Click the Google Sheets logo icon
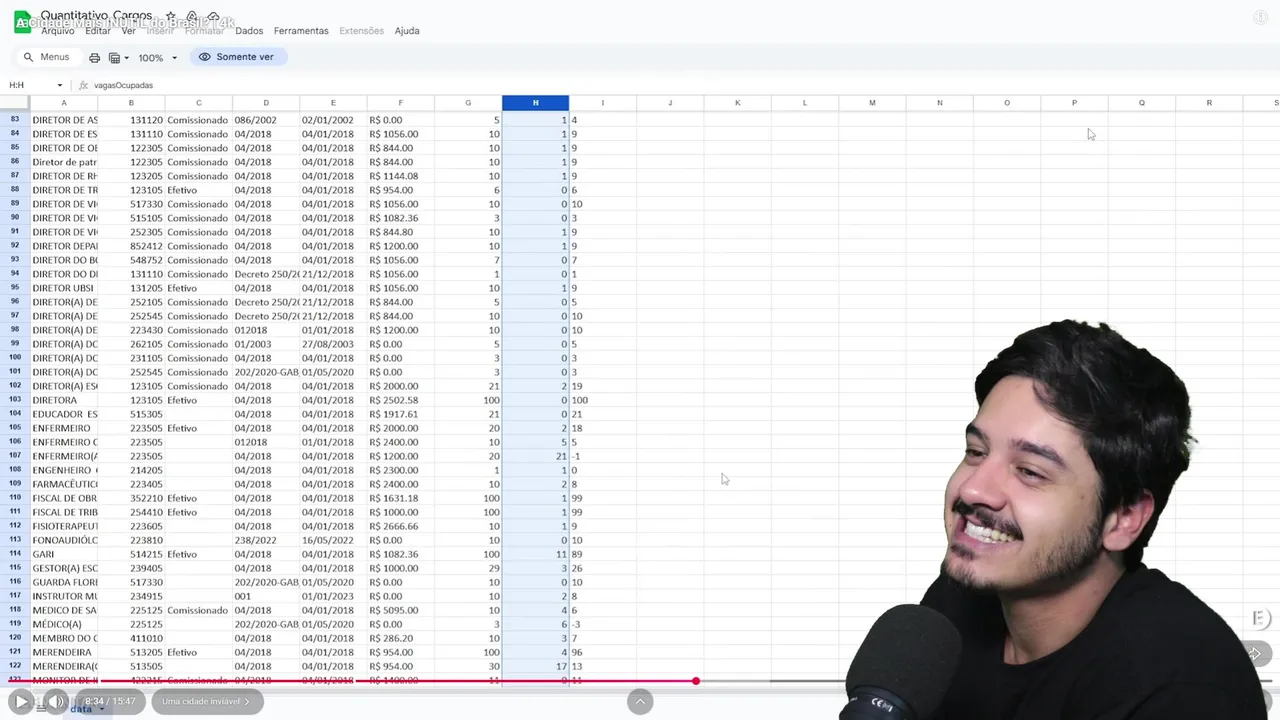1280x720 pixels. pos(22,22)
